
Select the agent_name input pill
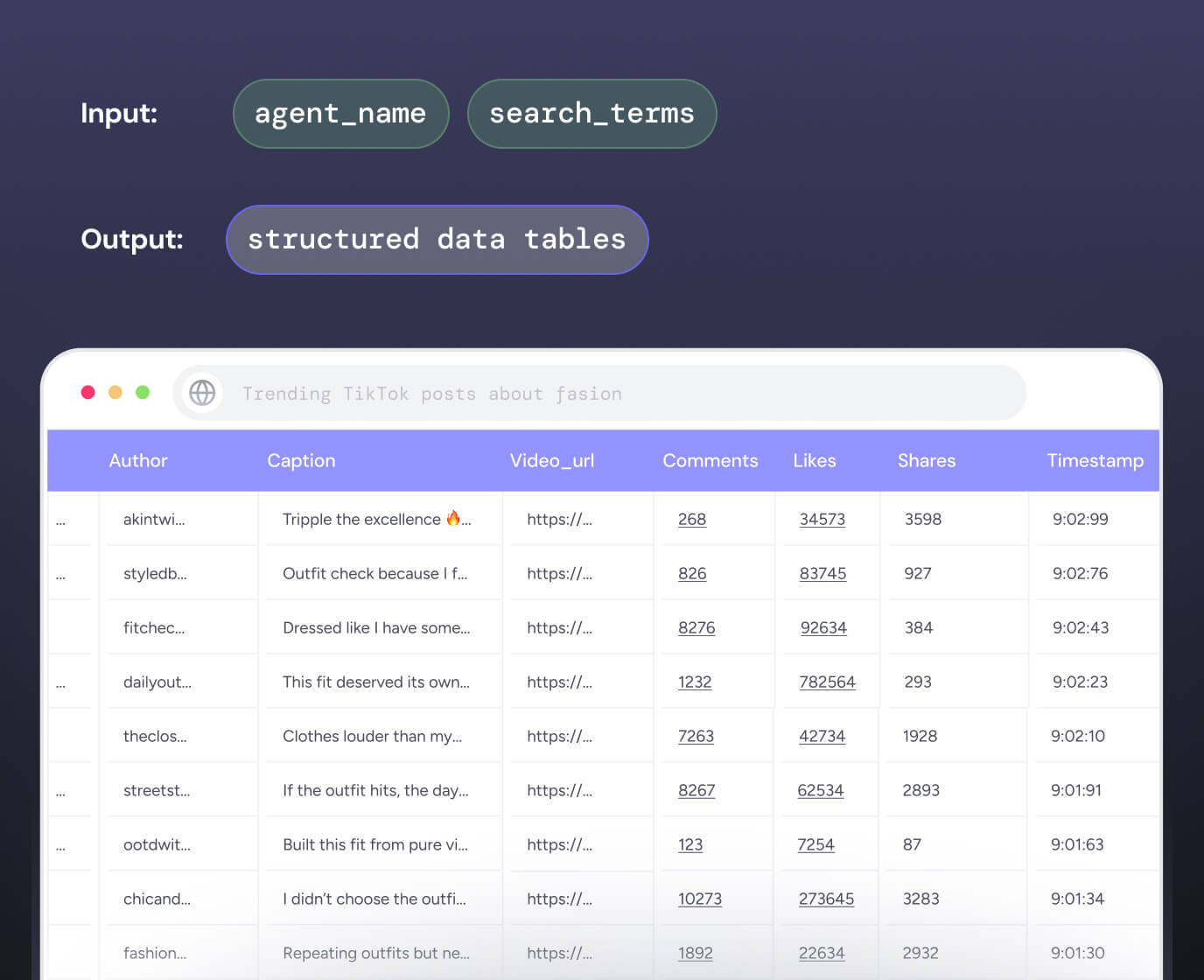pyautogui.click(x=340, y=113)
